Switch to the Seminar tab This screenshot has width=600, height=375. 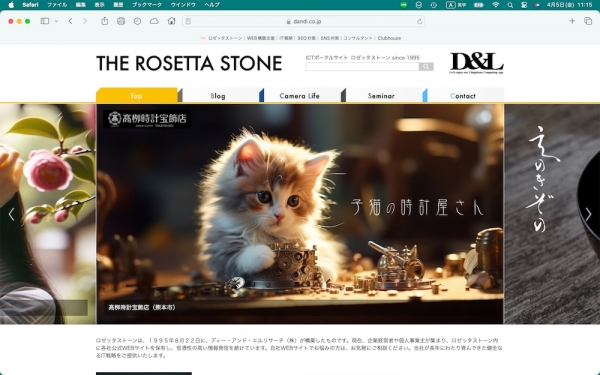pyautogui.click(x=381, y=96)
